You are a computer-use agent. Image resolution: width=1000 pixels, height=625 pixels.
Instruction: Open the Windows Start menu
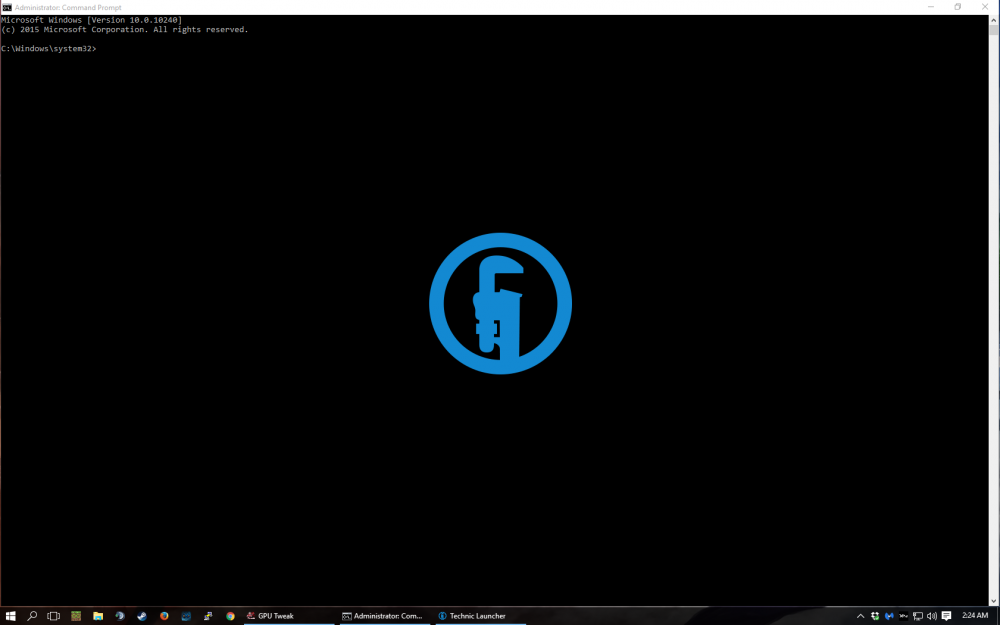pyautogui.click(x=10, y=615)
